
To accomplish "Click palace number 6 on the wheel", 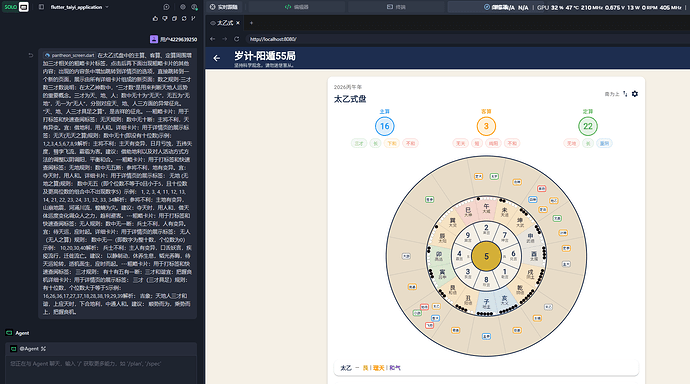I will (x=513, y=255).
